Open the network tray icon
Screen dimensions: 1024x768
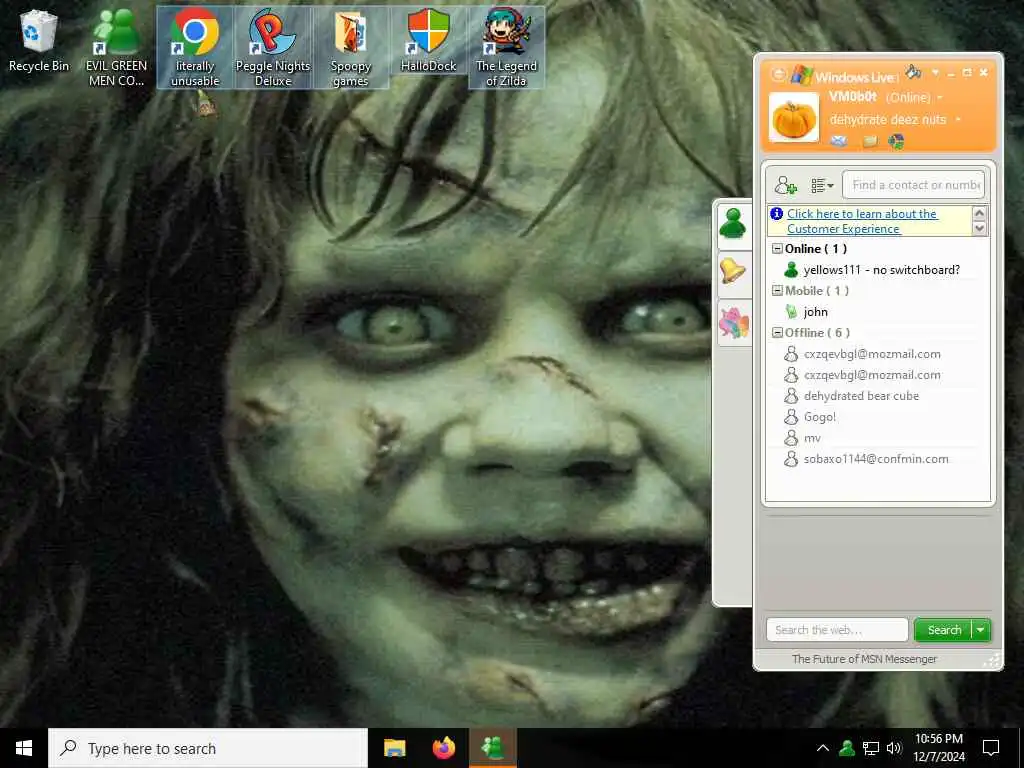tap(871, 748)
